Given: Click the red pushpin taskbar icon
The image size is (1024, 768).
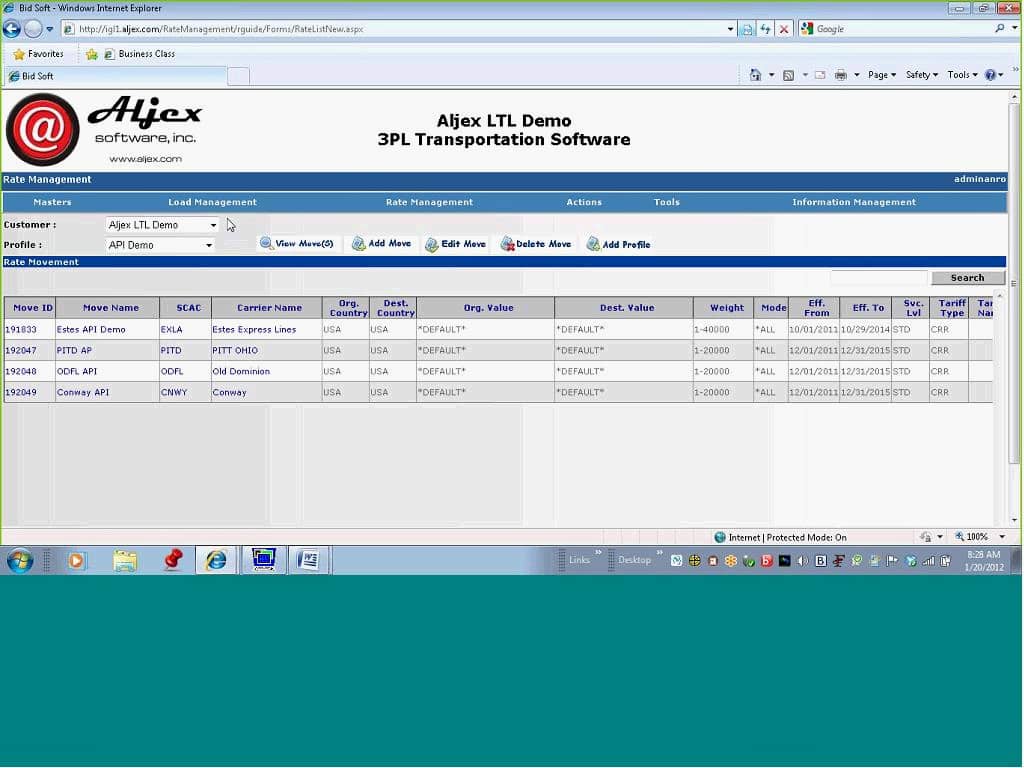Looking at the screenshot, I should tap(173, 560).
